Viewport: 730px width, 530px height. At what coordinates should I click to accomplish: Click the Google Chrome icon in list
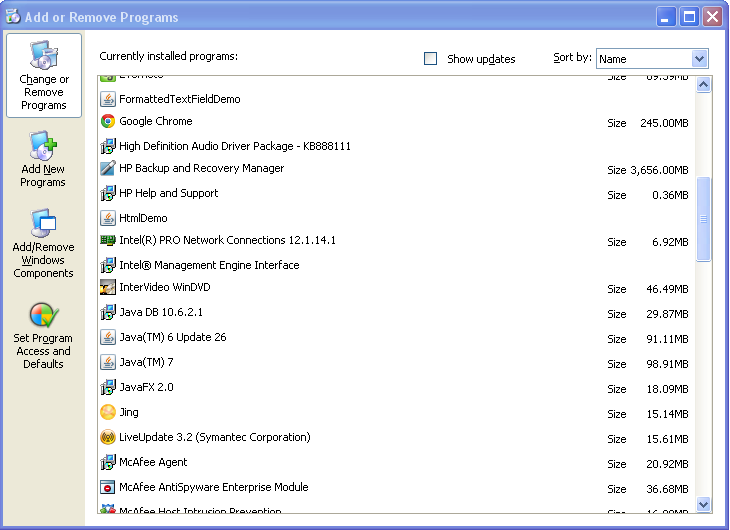(108, 122)
